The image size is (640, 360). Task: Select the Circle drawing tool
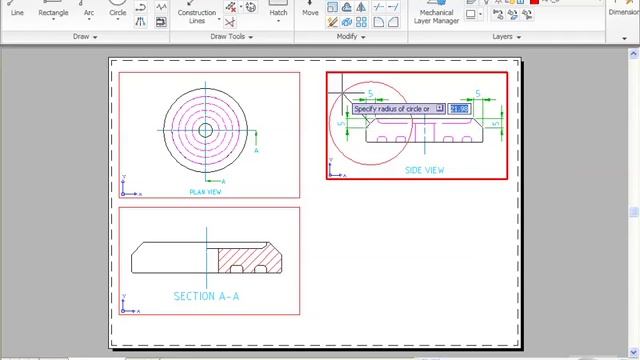[118, 8]
